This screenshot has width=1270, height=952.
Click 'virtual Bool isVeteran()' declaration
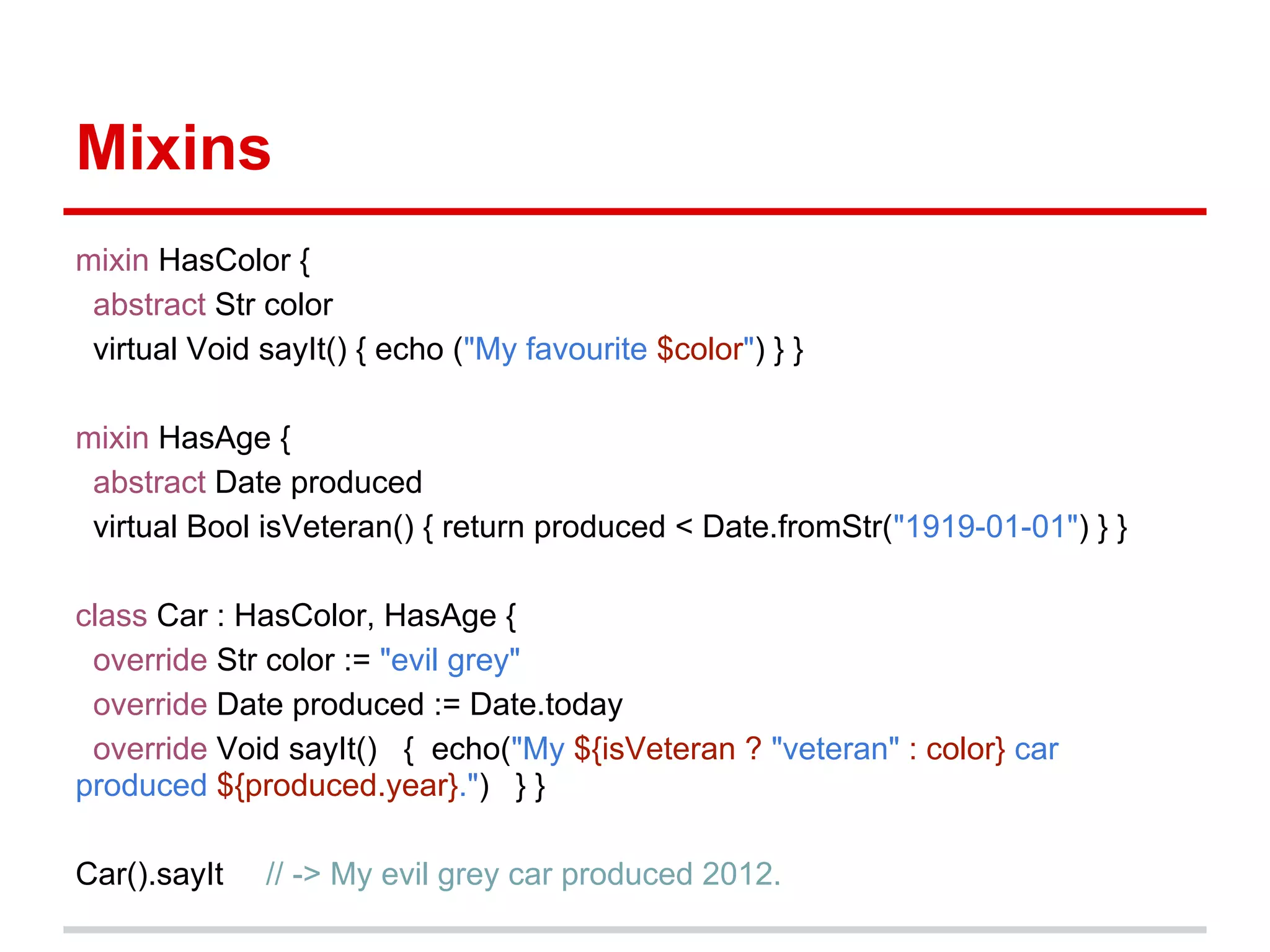(x=254, y=527)
